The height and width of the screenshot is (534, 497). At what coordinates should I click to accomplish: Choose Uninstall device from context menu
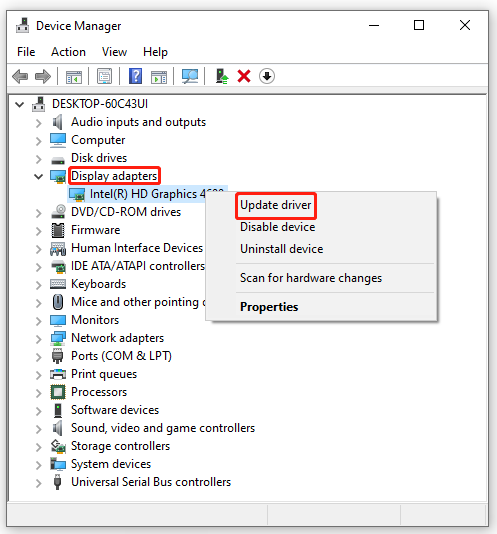point(281,249)
